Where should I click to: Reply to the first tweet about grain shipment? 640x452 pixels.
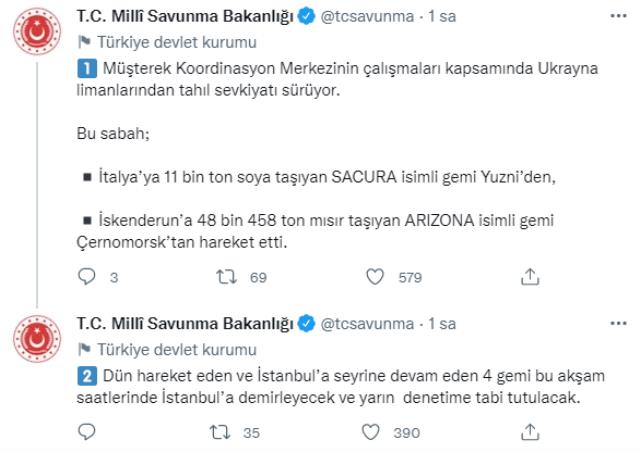(x=87, y=277)
